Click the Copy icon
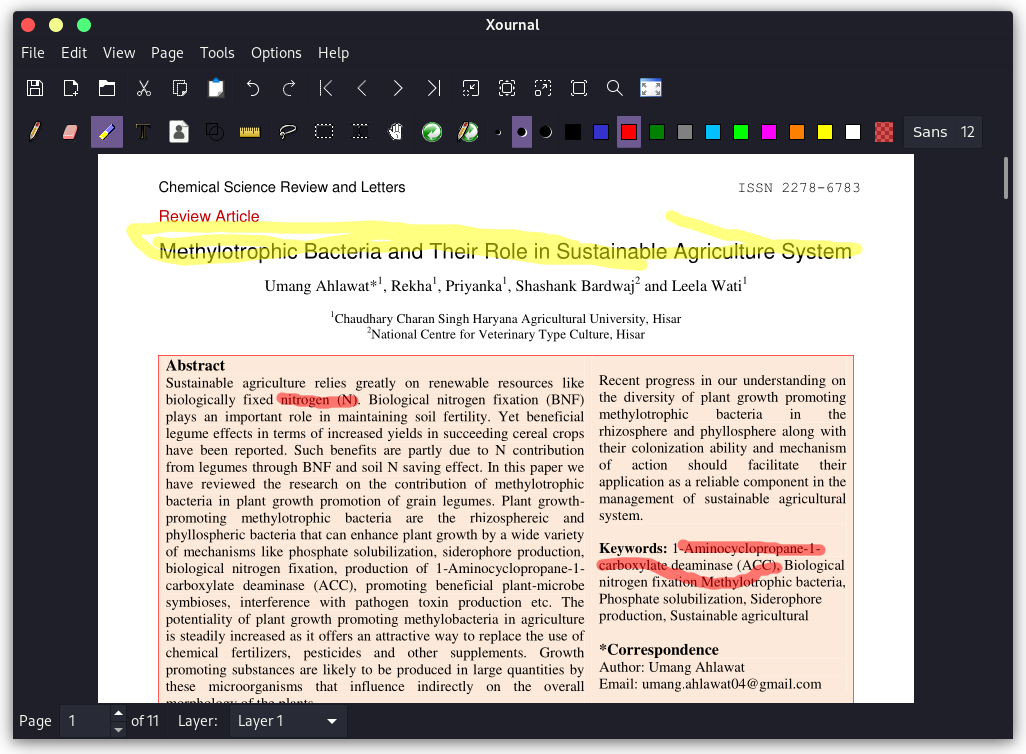The height and width of the screenshot is (754, 1026). coord(180,88)
